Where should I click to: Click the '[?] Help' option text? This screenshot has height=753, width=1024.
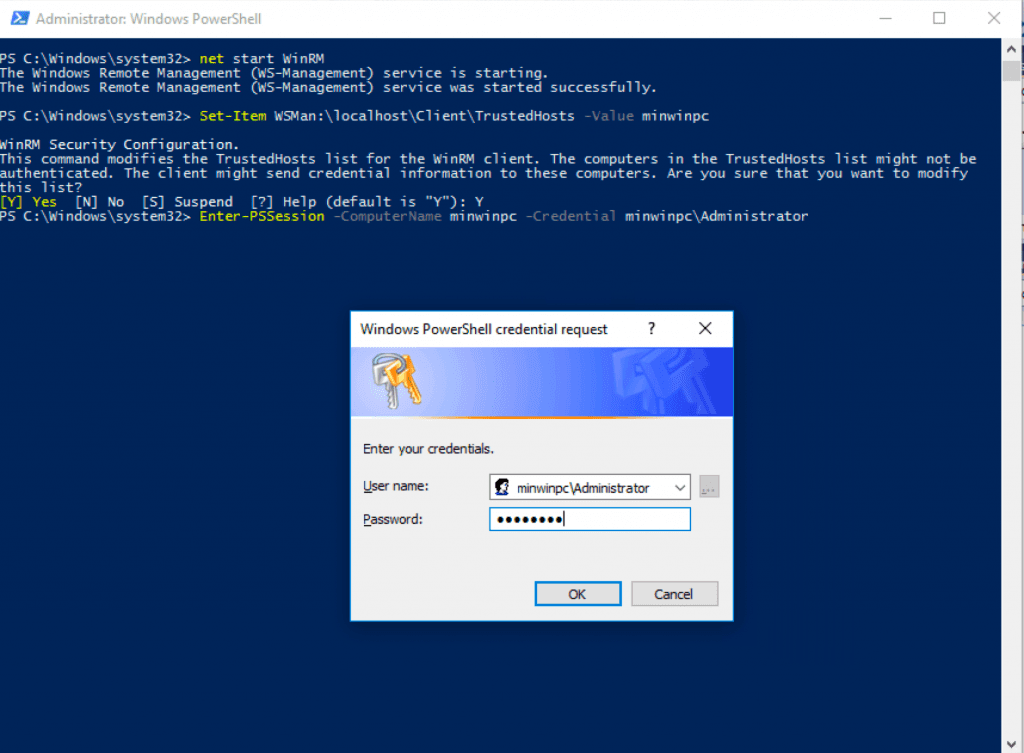pyautogui.click(x=283, y=202)
